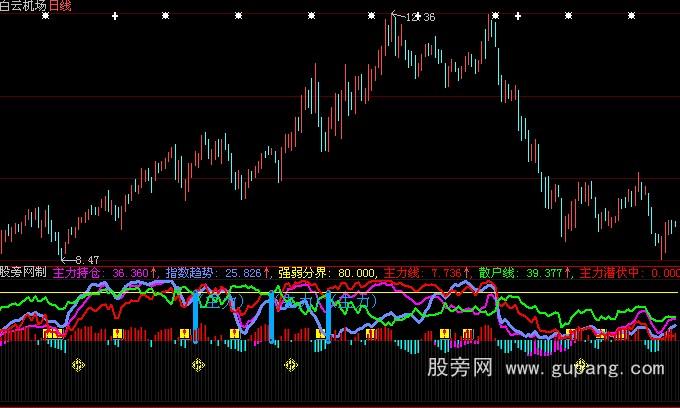Click the leftmost yellow diamond signal icon
680x408 pixels.
[78, 365]
